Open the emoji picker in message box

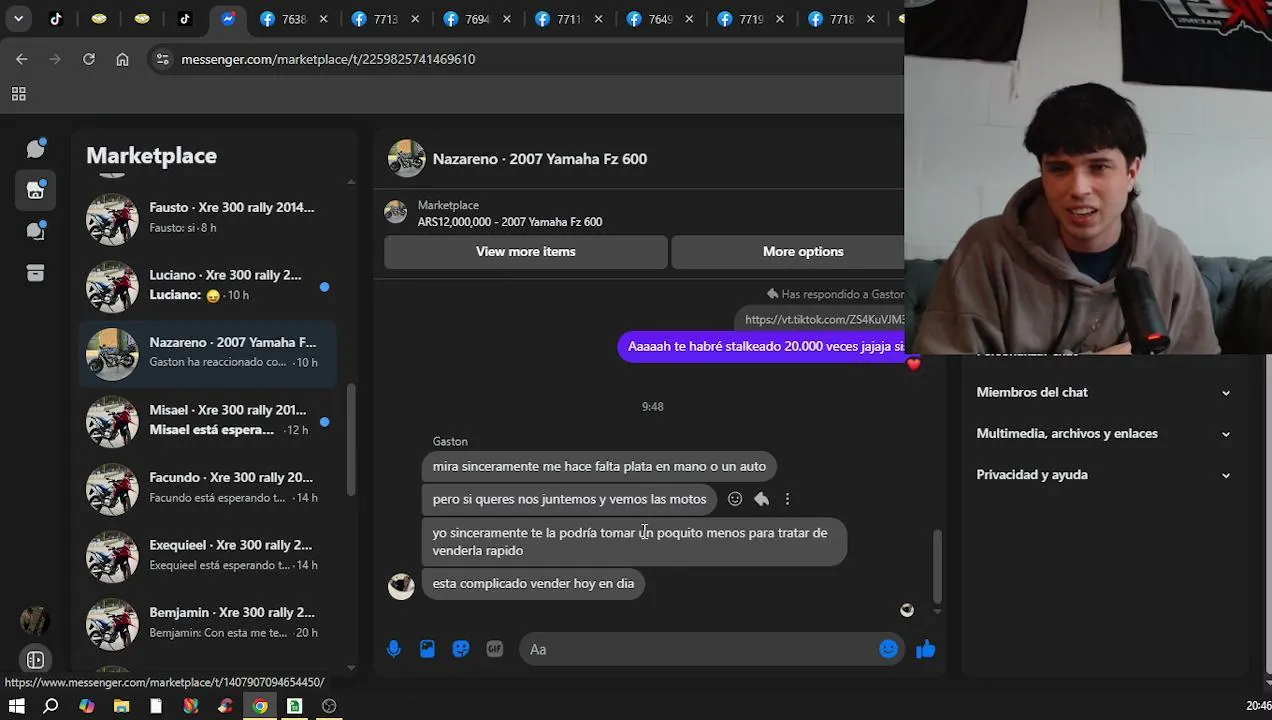888,649
